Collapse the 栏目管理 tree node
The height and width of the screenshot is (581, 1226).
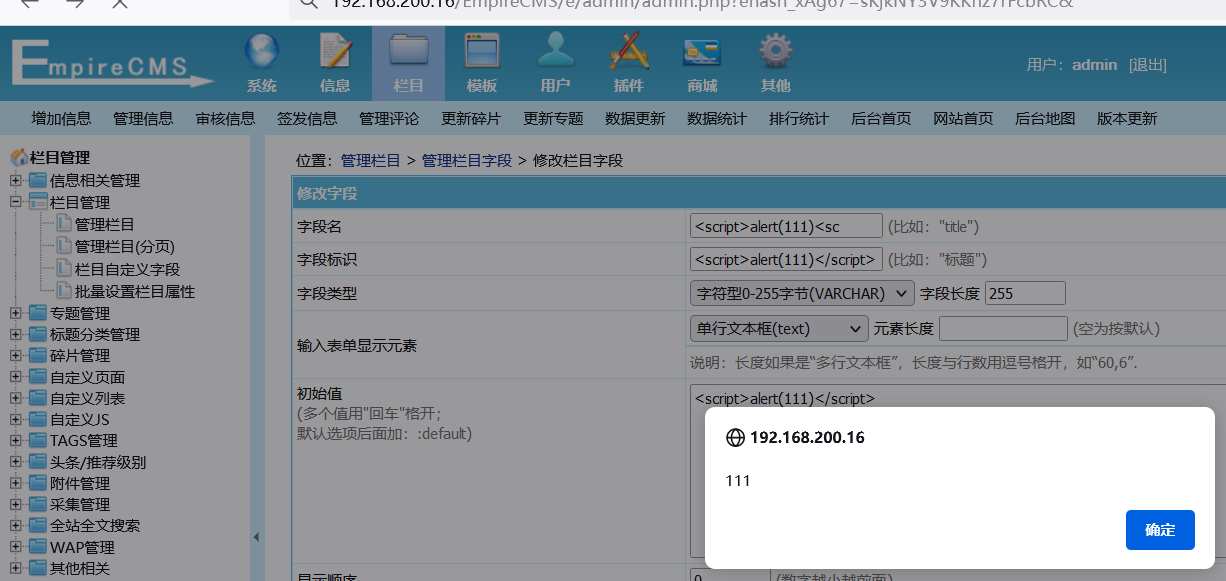(x=15, y=202)
